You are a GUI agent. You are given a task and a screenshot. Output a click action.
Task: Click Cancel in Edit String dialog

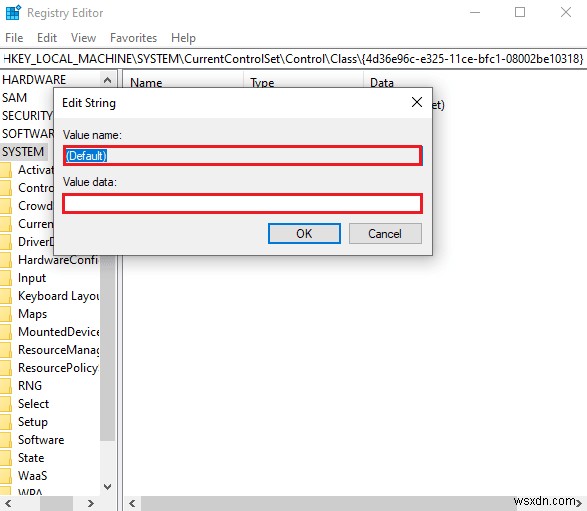(x=385, y=234)
